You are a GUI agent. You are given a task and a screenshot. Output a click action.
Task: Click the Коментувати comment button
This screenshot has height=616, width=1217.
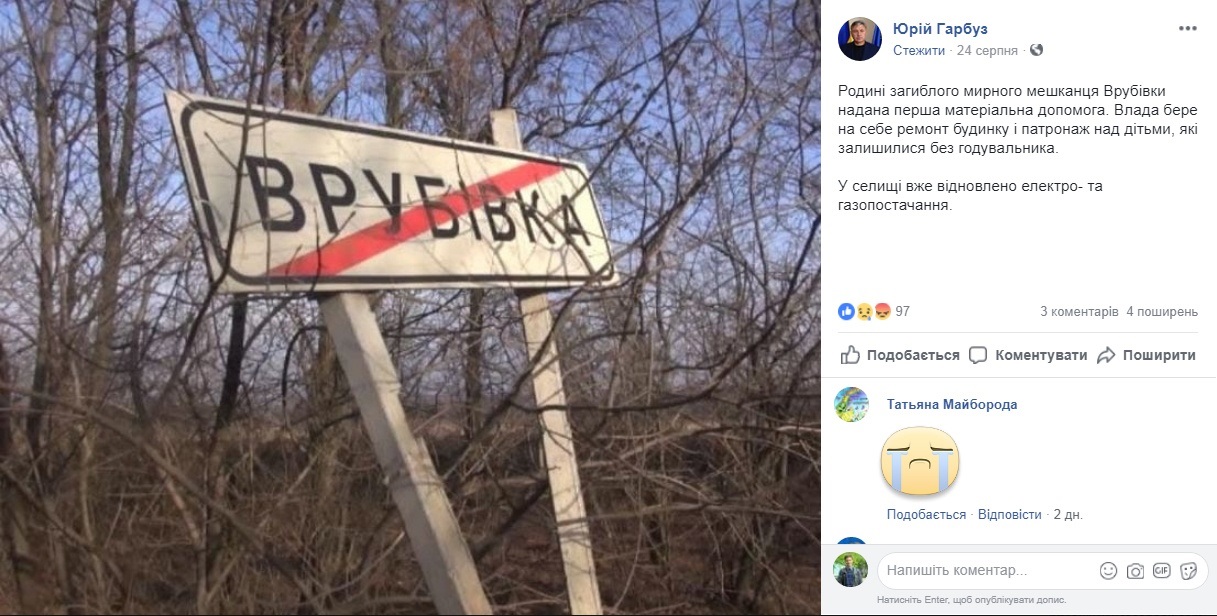pos(1028,355)
